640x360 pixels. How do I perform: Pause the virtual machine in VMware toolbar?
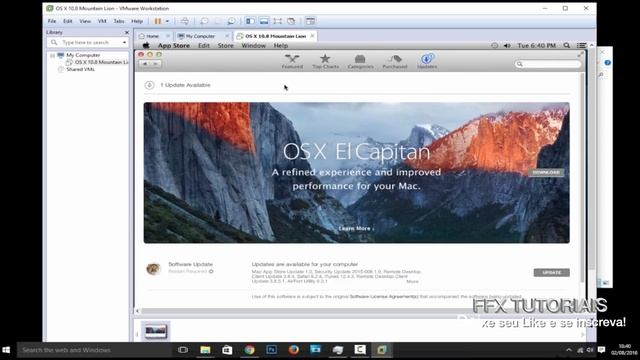coord(158,21)
